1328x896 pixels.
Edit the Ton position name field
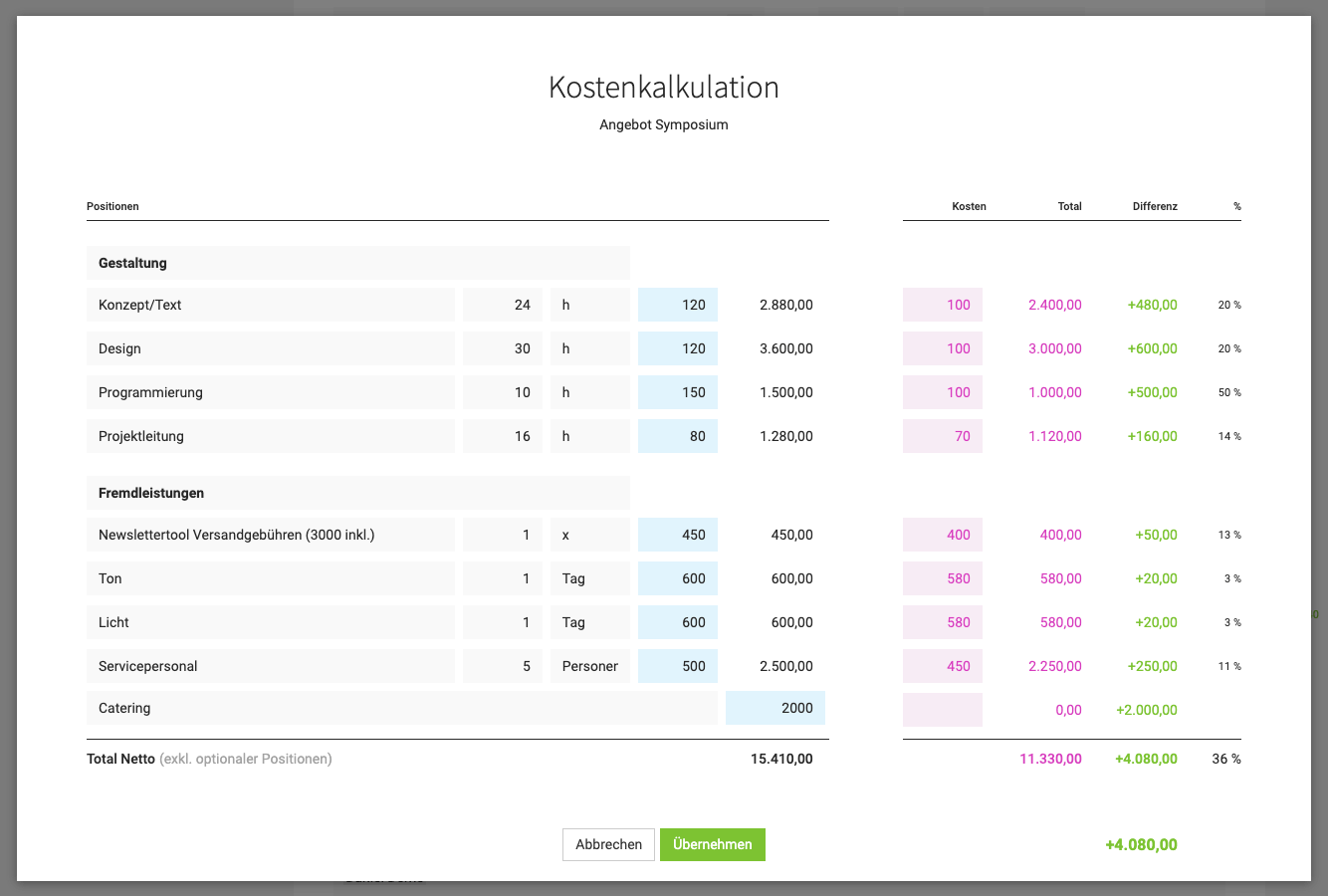(271, 578)
